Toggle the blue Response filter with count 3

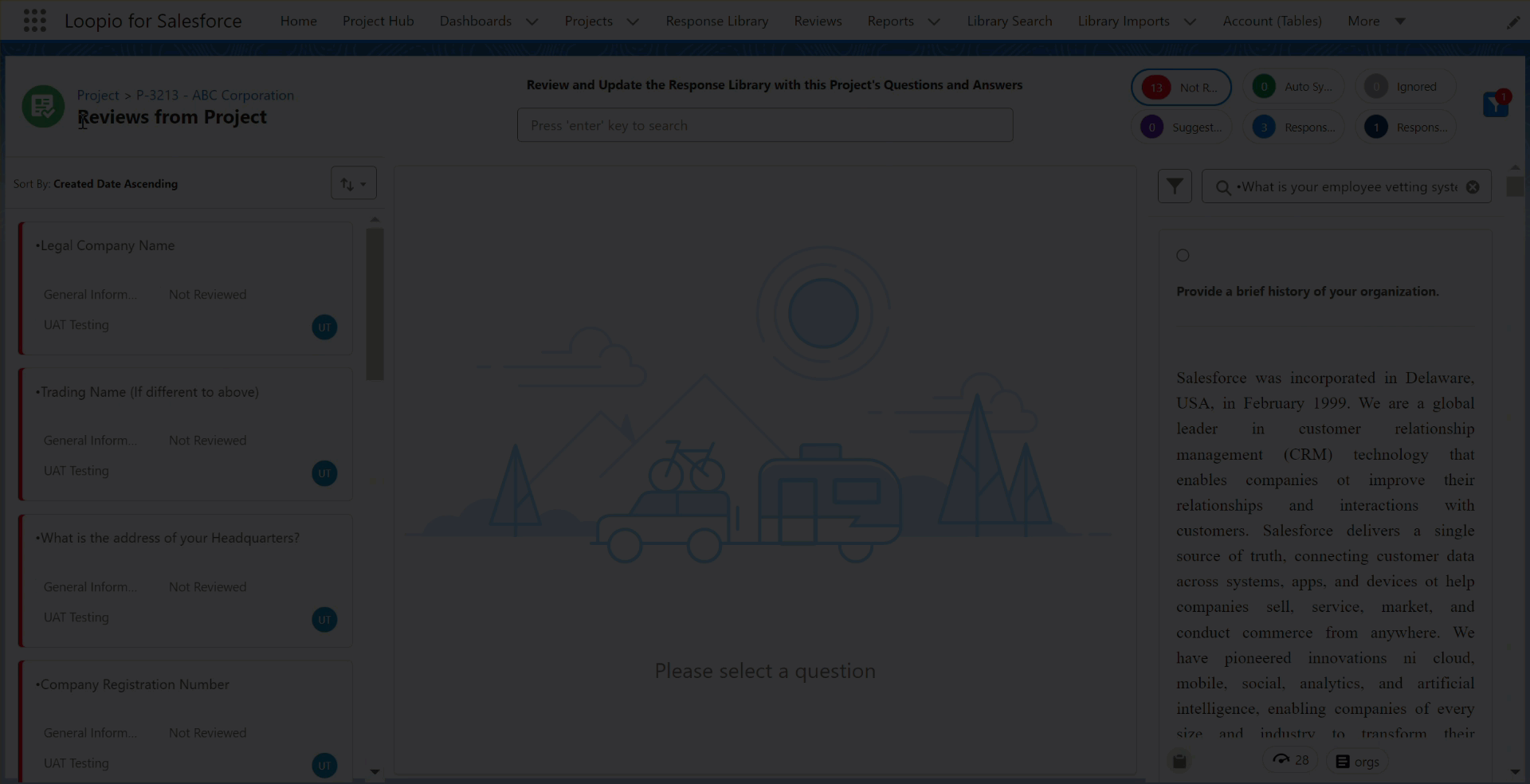[1293, 127]
